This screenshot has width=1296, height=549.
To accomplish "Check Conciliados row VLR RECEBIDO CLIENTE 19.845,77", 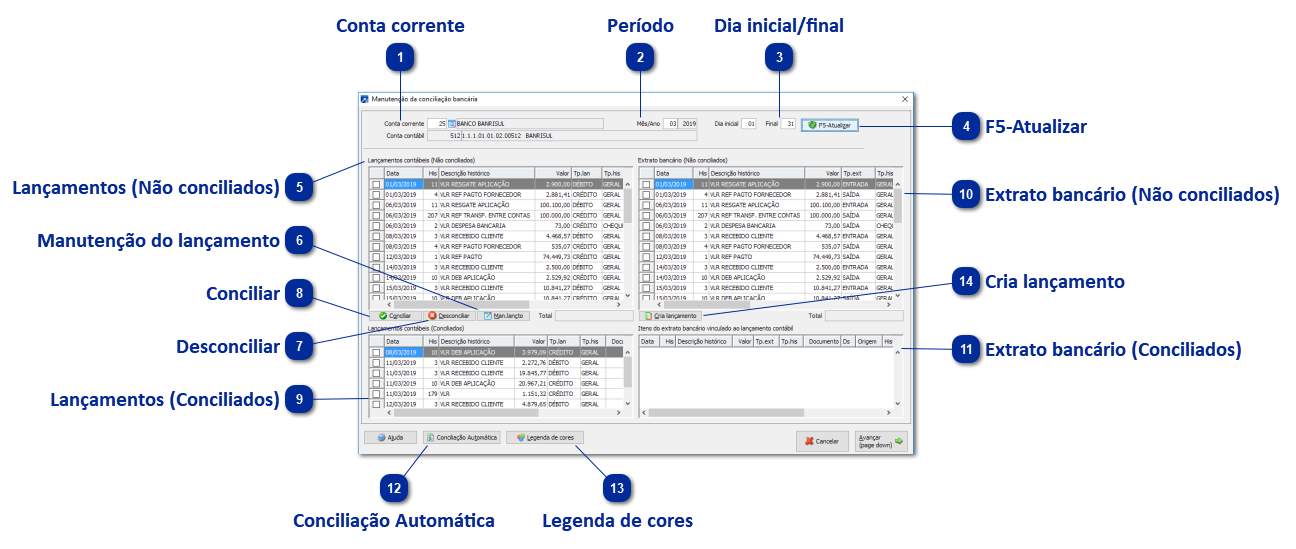I will [376, 373].
